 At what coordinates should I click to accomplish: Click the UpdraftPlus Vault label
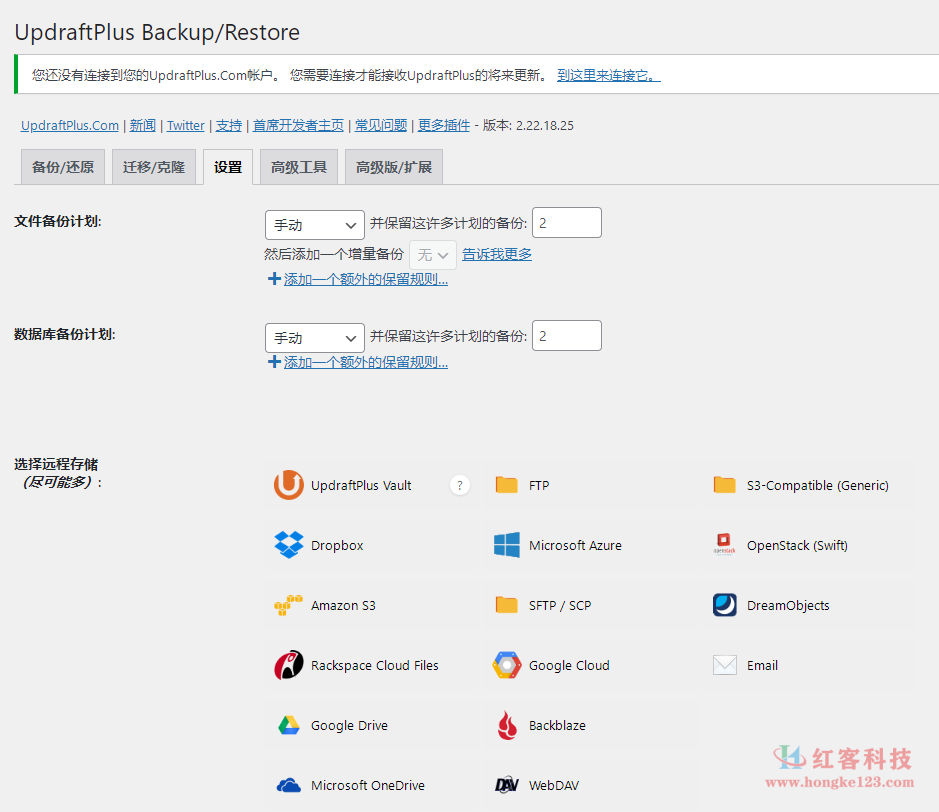361,486
